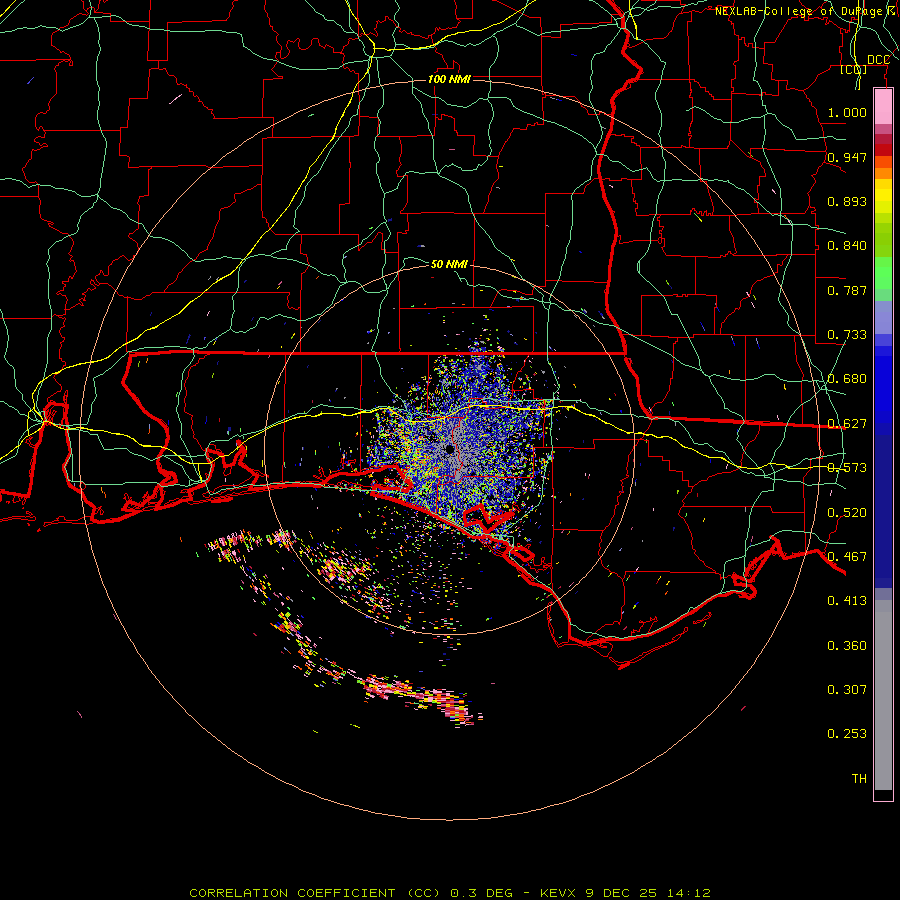Pick the red segment of the color bar
This screenshot has width=900, height=900.
pos(883,150)
